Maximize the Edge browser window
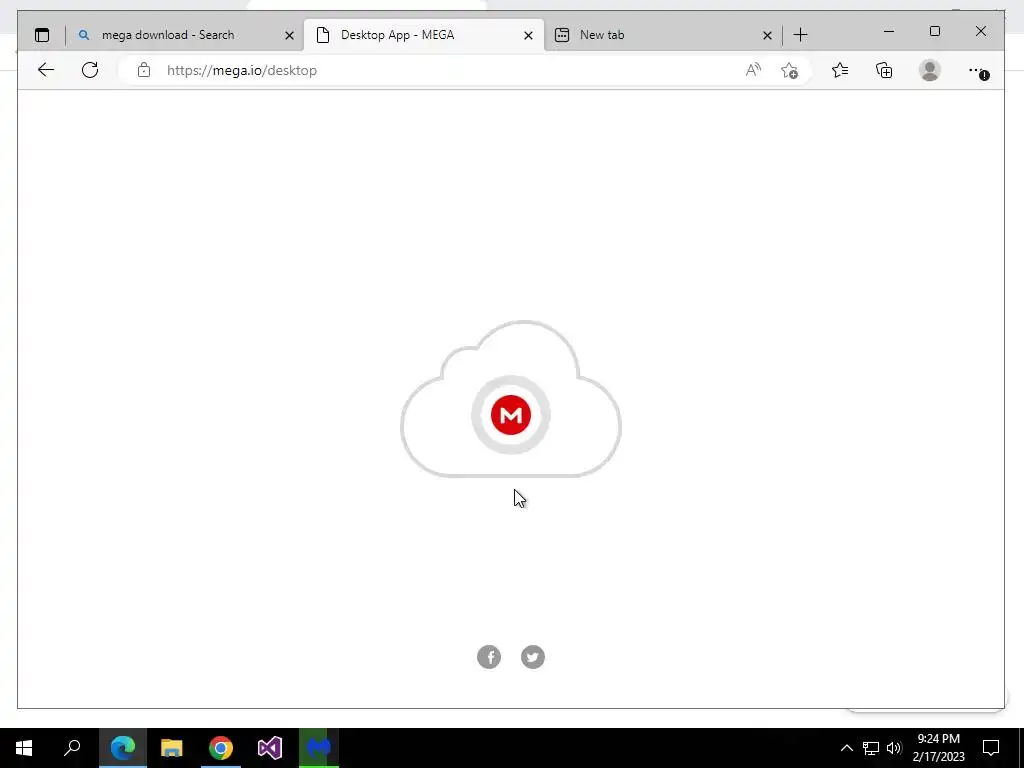The height and width of the screenshot is (768, 1024). click(935, 31)
